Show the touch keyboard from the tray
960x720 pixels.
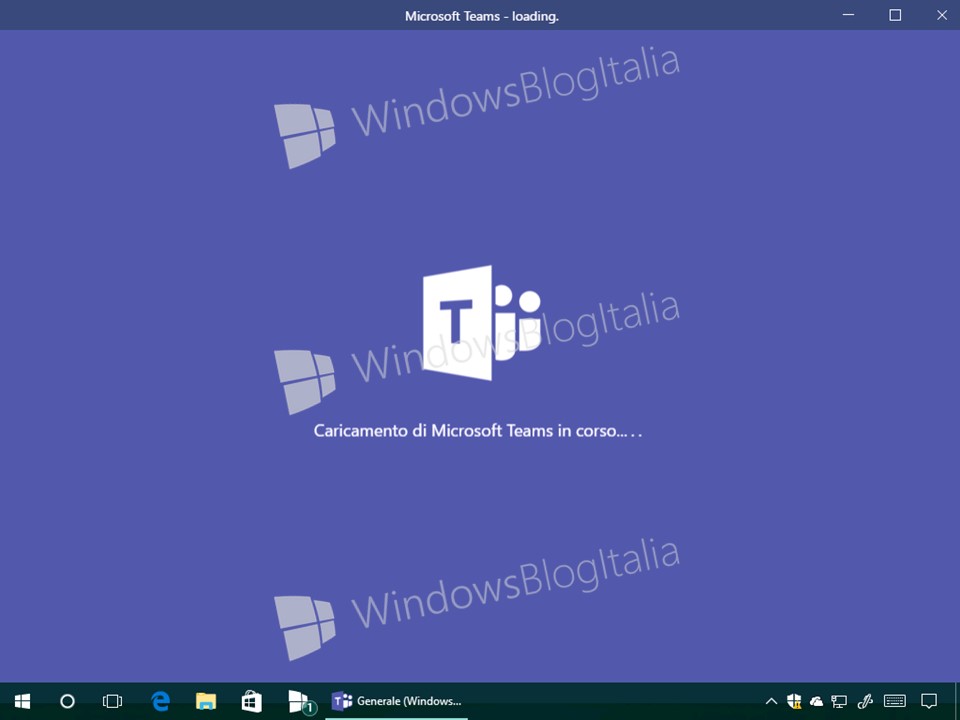(895, 701)
